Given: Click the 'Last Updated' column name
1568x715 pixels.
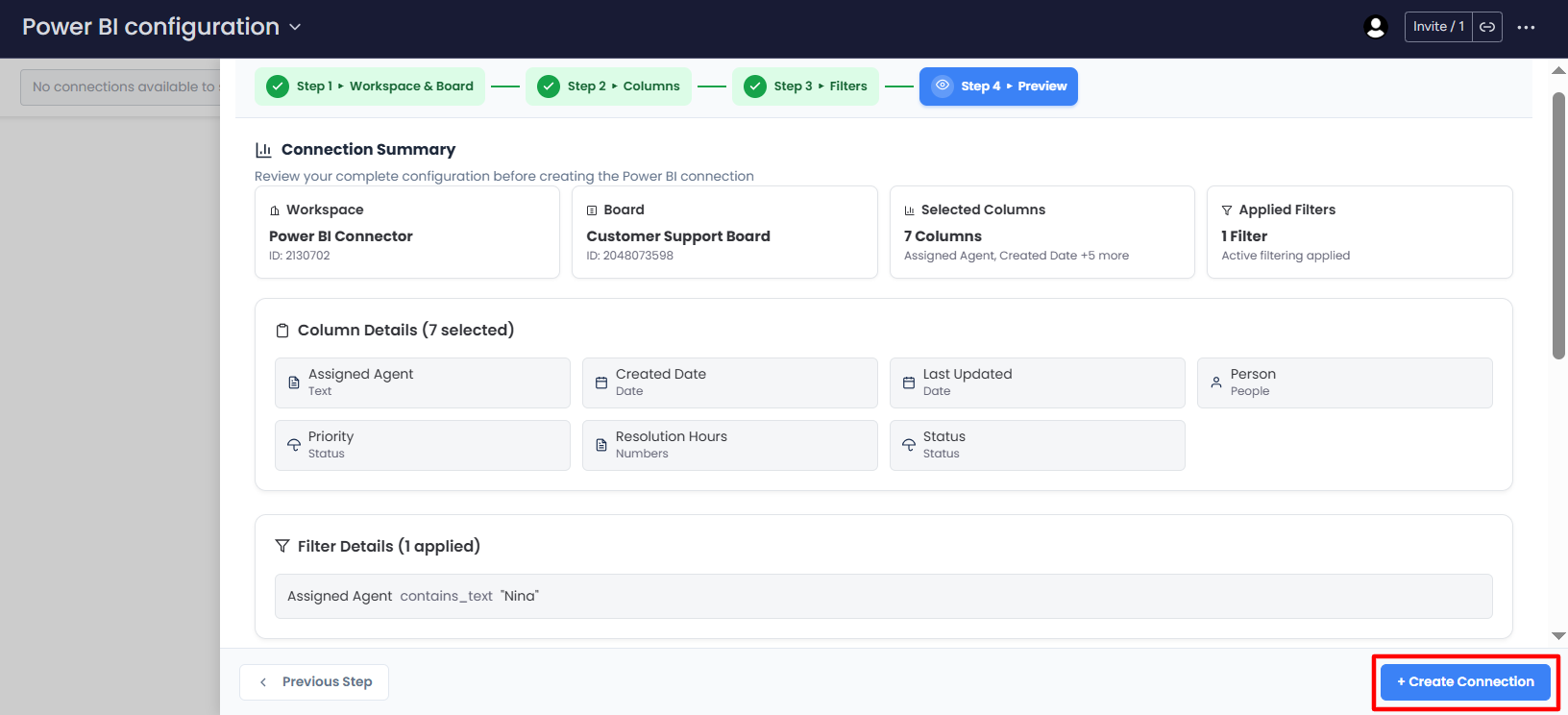Looking at the screenshot, I should 968,375.
